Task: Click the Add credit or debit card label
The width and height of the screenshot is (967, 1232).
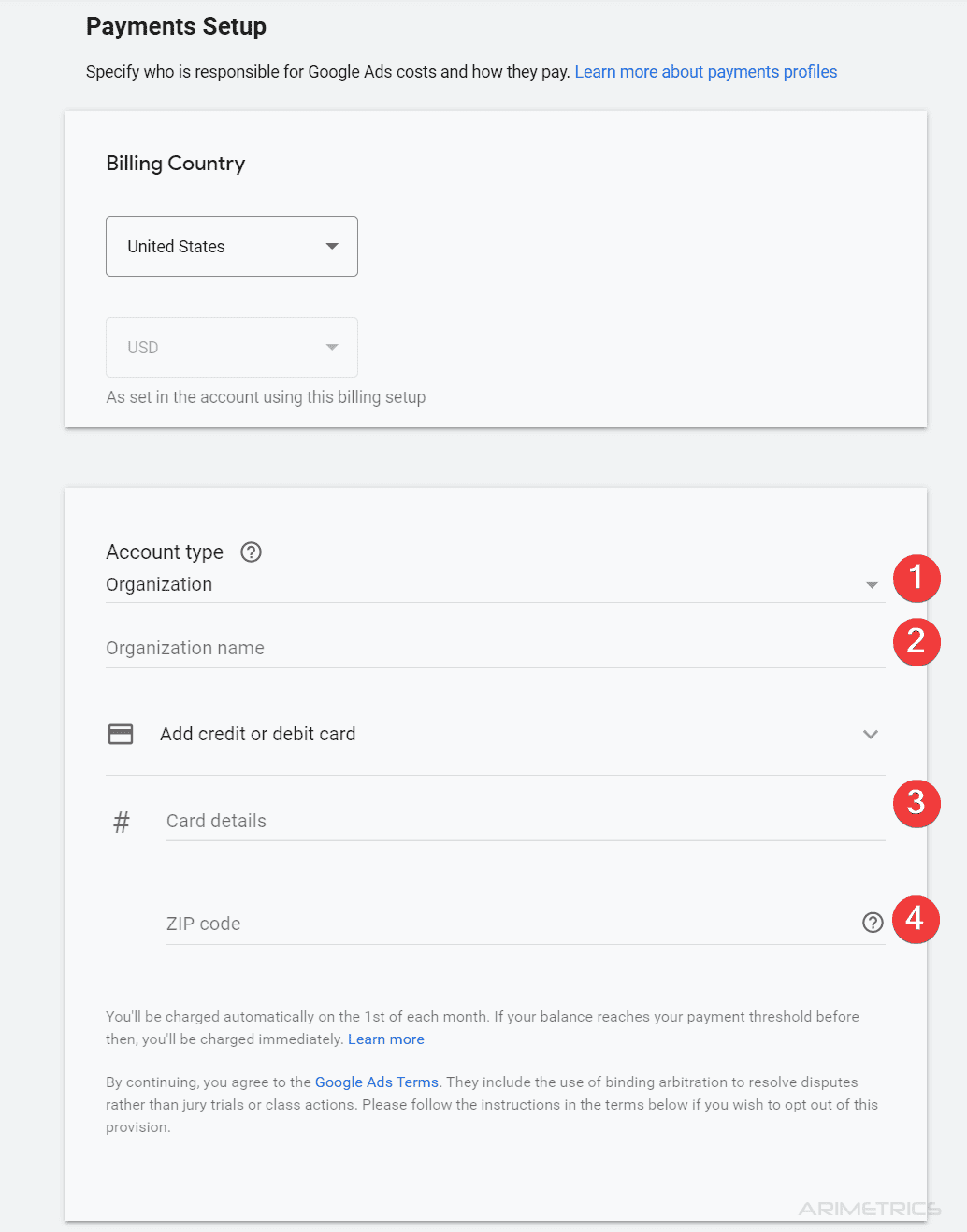Action: [257, 734]
